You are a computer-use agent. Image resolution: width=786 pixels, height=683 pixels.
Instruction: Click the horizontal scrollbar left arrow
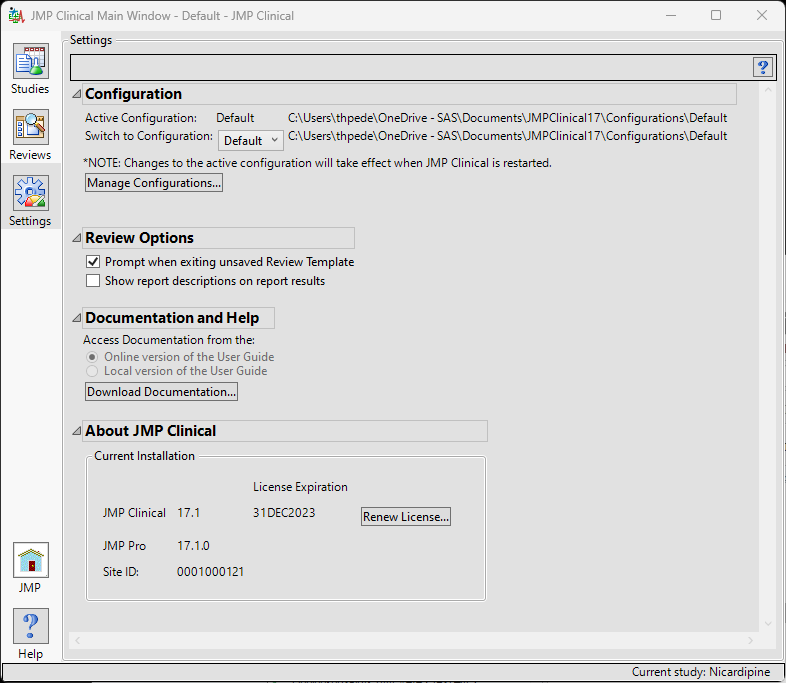pyautogui.click(x=77, y=640)
